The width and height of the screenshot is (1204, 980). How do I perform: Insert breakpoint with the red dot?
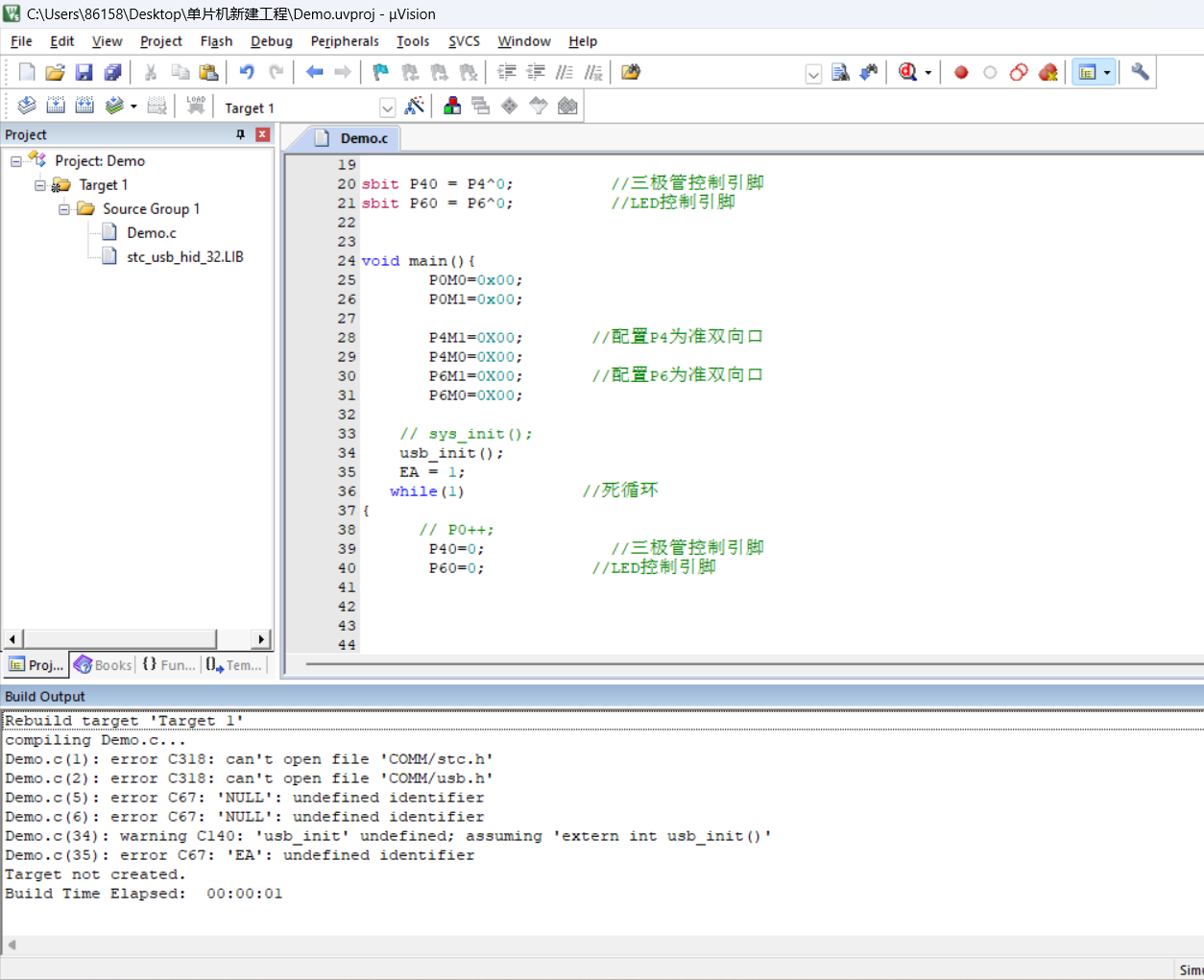[x=961, y=72]
